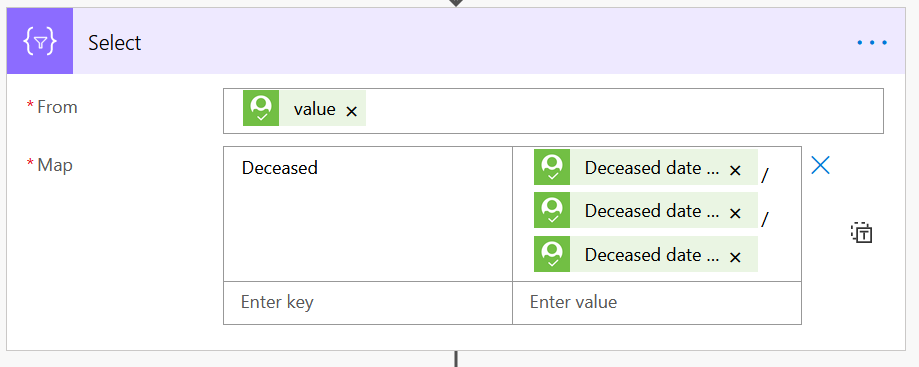Click the Select action filter icon
Image resolution: width=919 pixels, height=367 pixels.
(x=40, y=41)
